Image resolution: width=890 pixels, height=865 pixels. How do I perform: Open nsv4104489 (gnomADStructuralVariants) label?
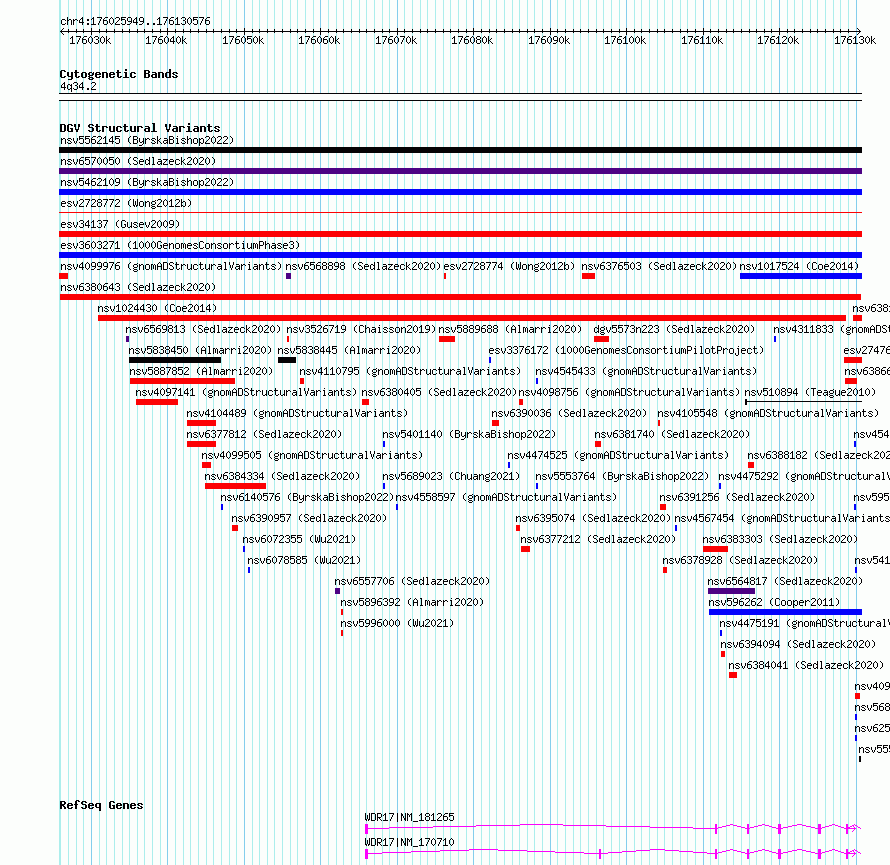(297, 413)
